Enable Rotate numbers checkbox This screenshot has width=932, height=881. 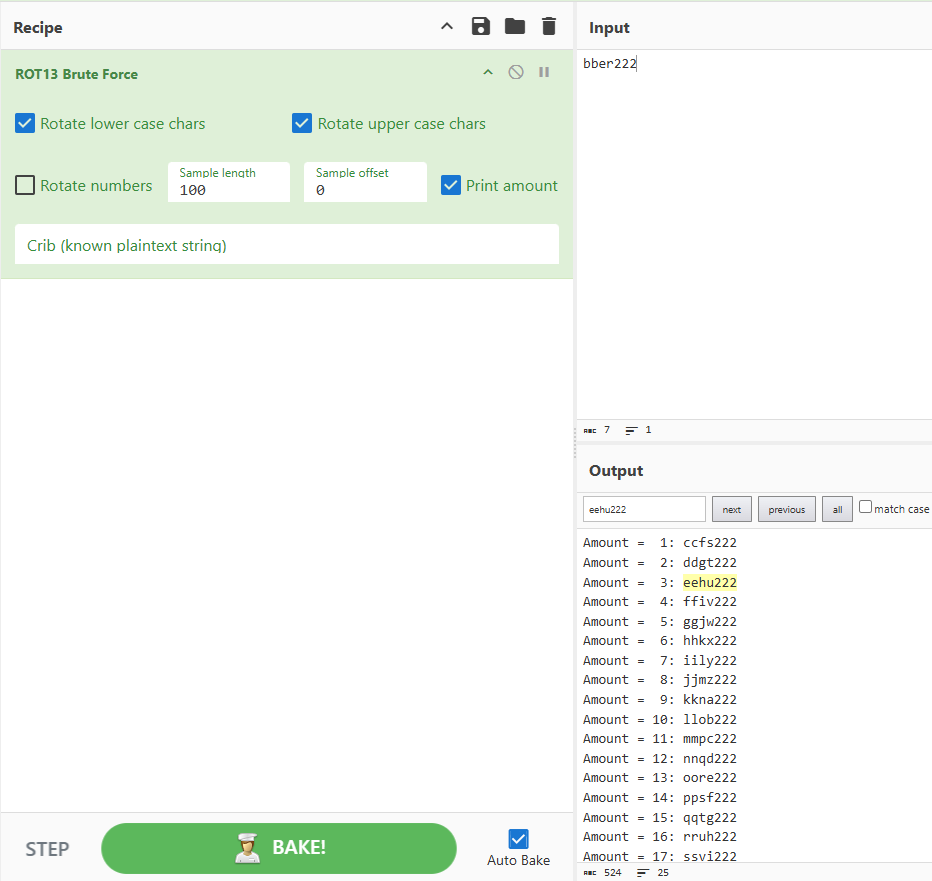coord(25,185)
